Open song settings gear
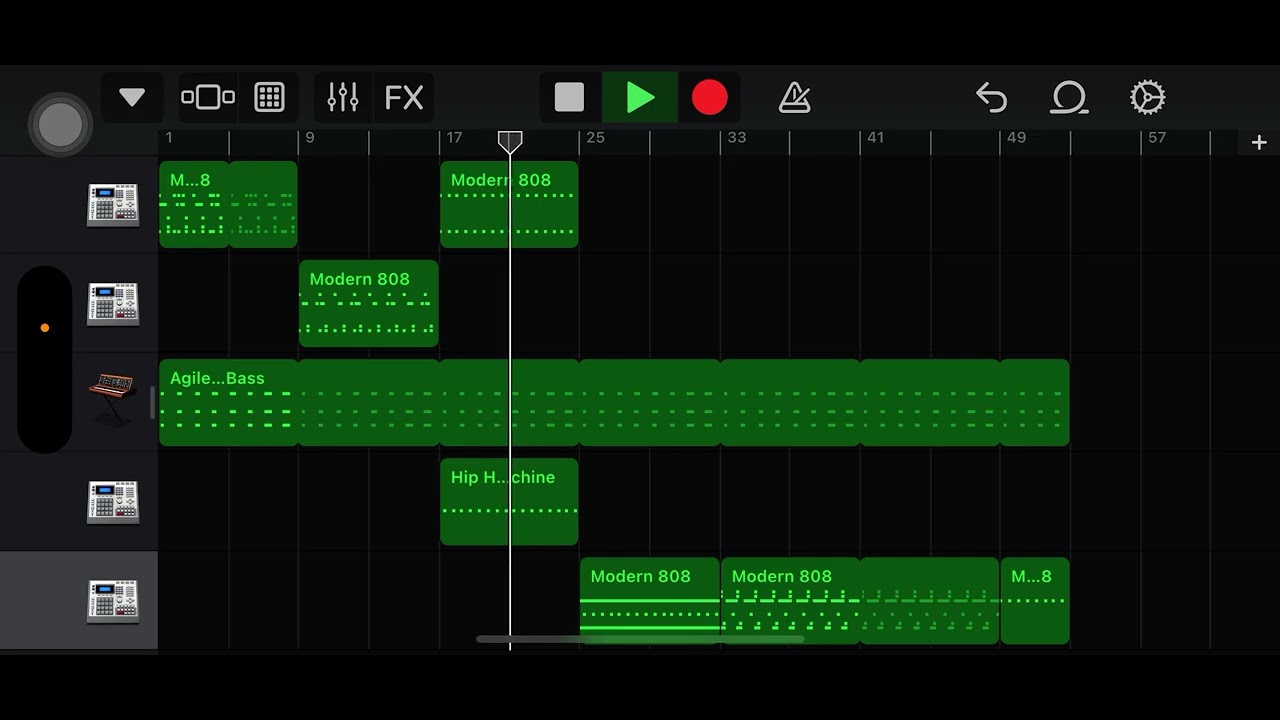Viewport: 1280px width, 720px height. 1147,98
